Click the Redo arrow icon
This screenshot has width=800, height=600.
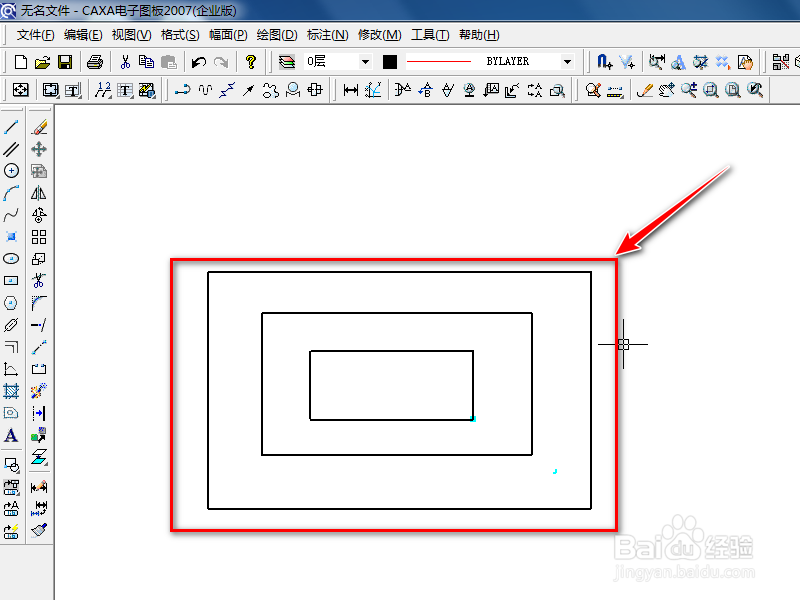click(221, 62)
